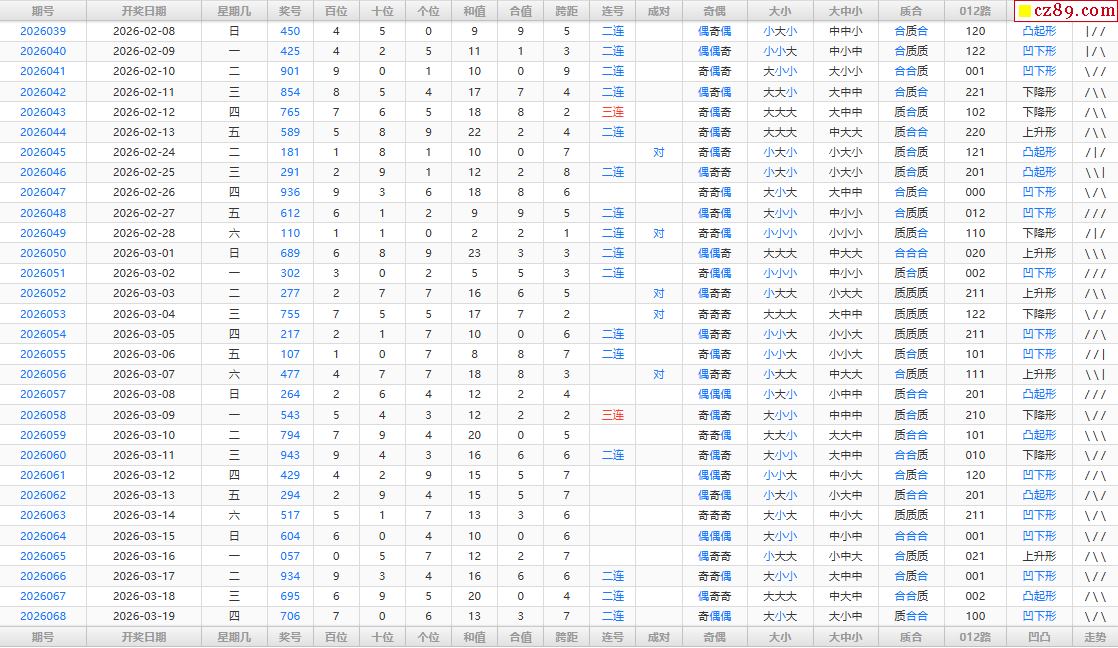
Task: Click 凸起形 link in row 2026039
Action: pos(1039,31)
